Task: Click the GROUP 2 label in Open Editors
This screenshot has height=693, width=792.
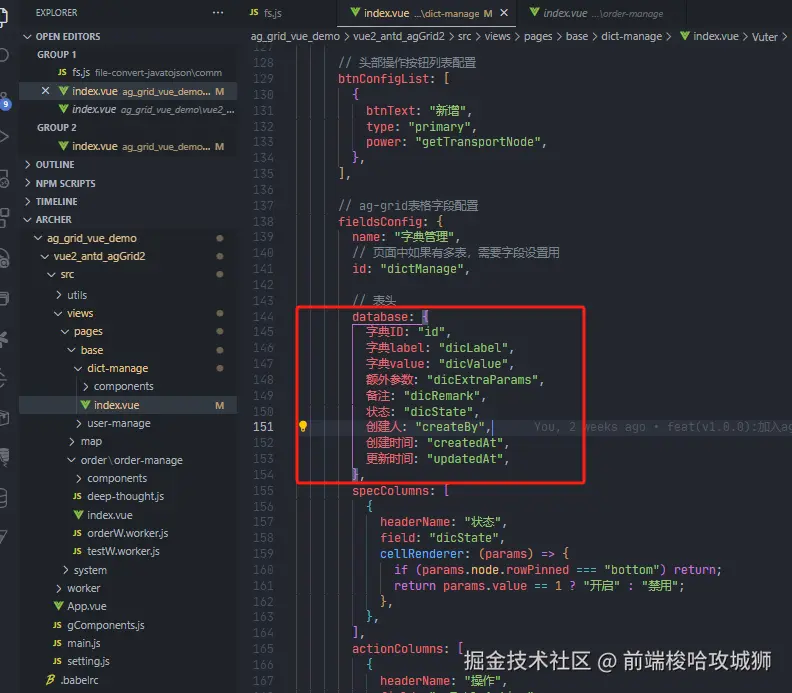Action: 57,128
